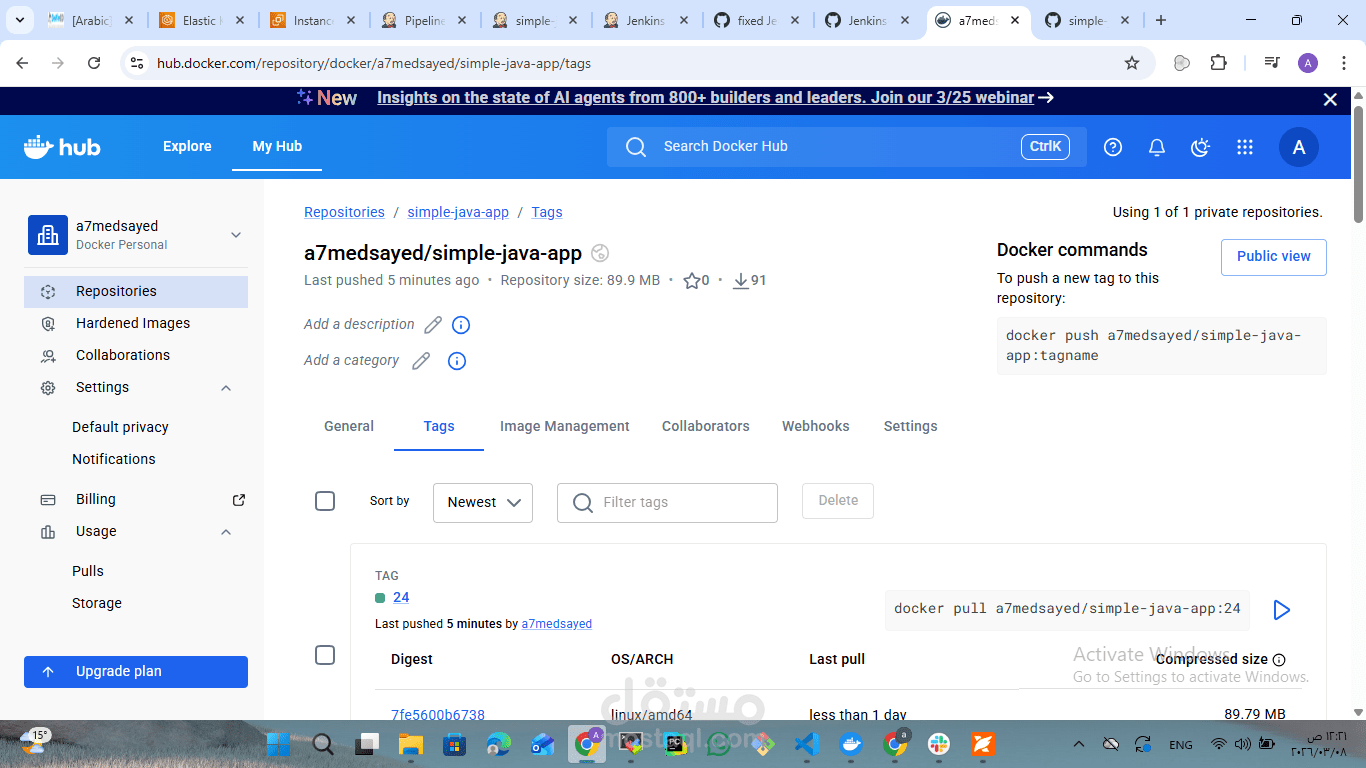The image size is (1366, 768).
Task: Open the repository Settings tab
Action: coord(911,426)
